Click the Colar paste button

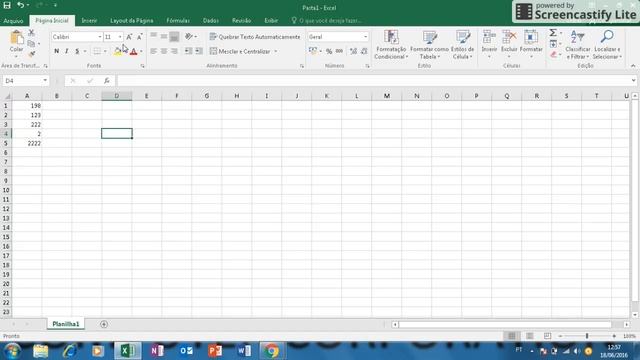[16, 42]
